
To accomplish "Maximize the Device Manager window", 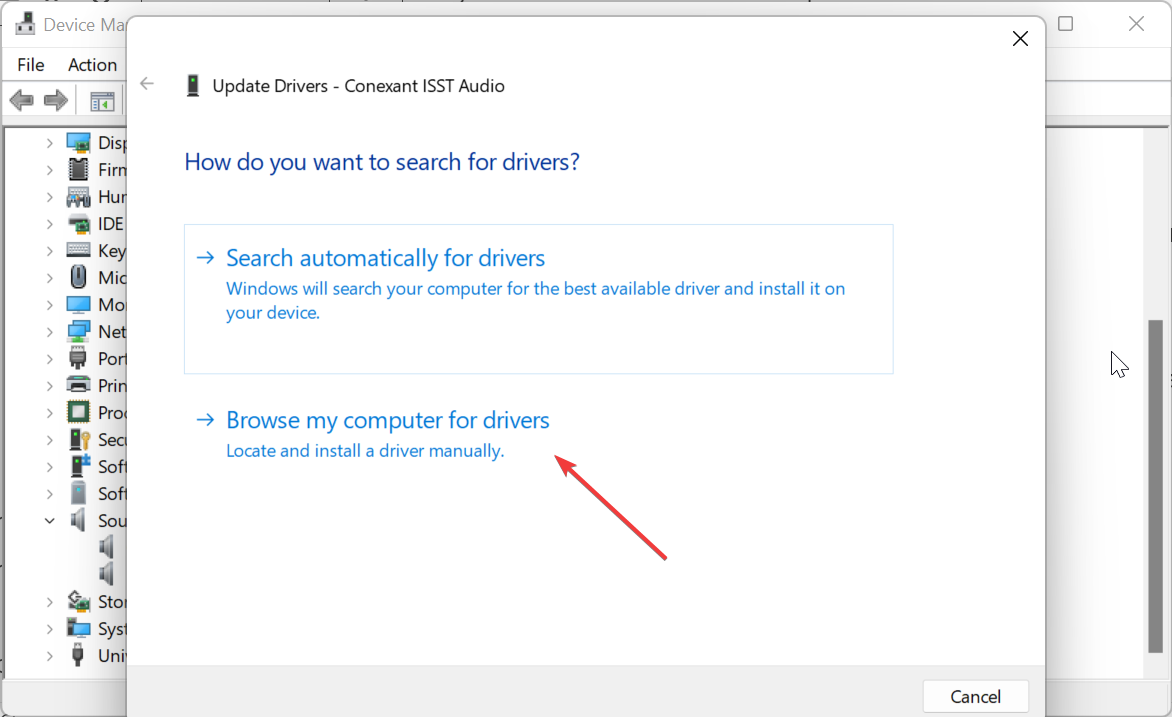I will click(x=1066, y=24).
